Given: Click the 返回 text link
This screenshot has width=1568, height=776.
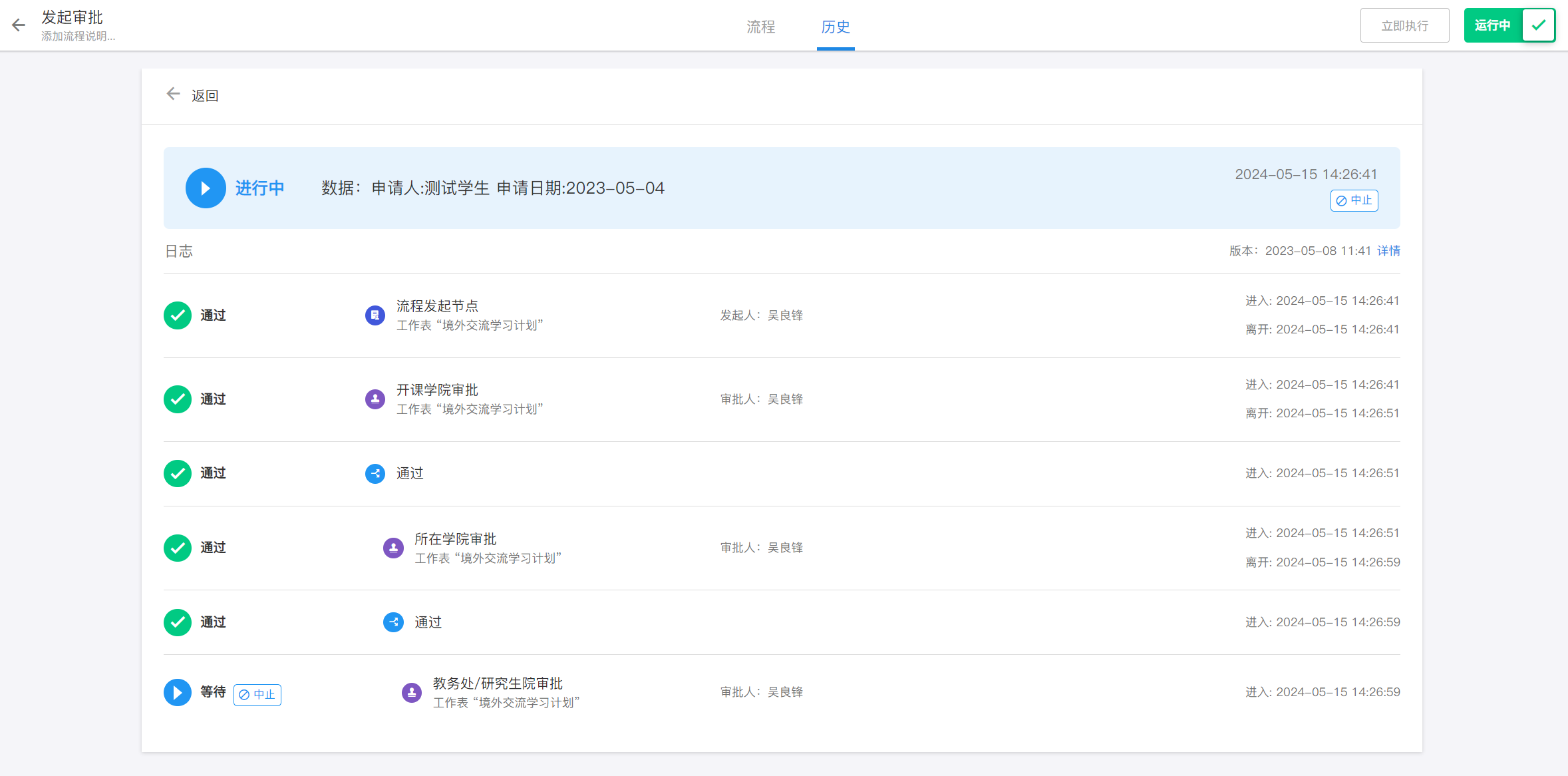Looking at the screenshot, I should 205,95.
